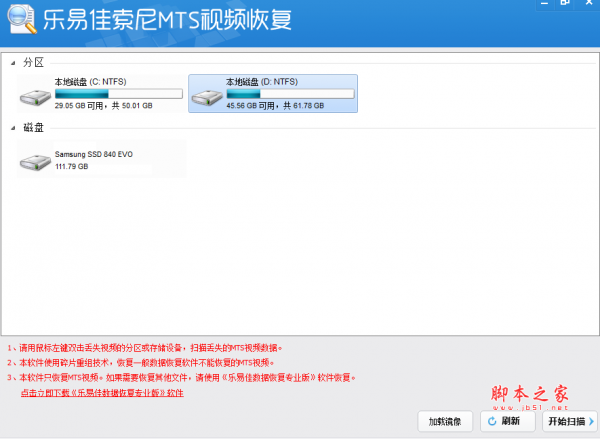600x439 pixels.
Task: Select 本地磁盘 (D: NTFS) label
Action: coord(262,82)
